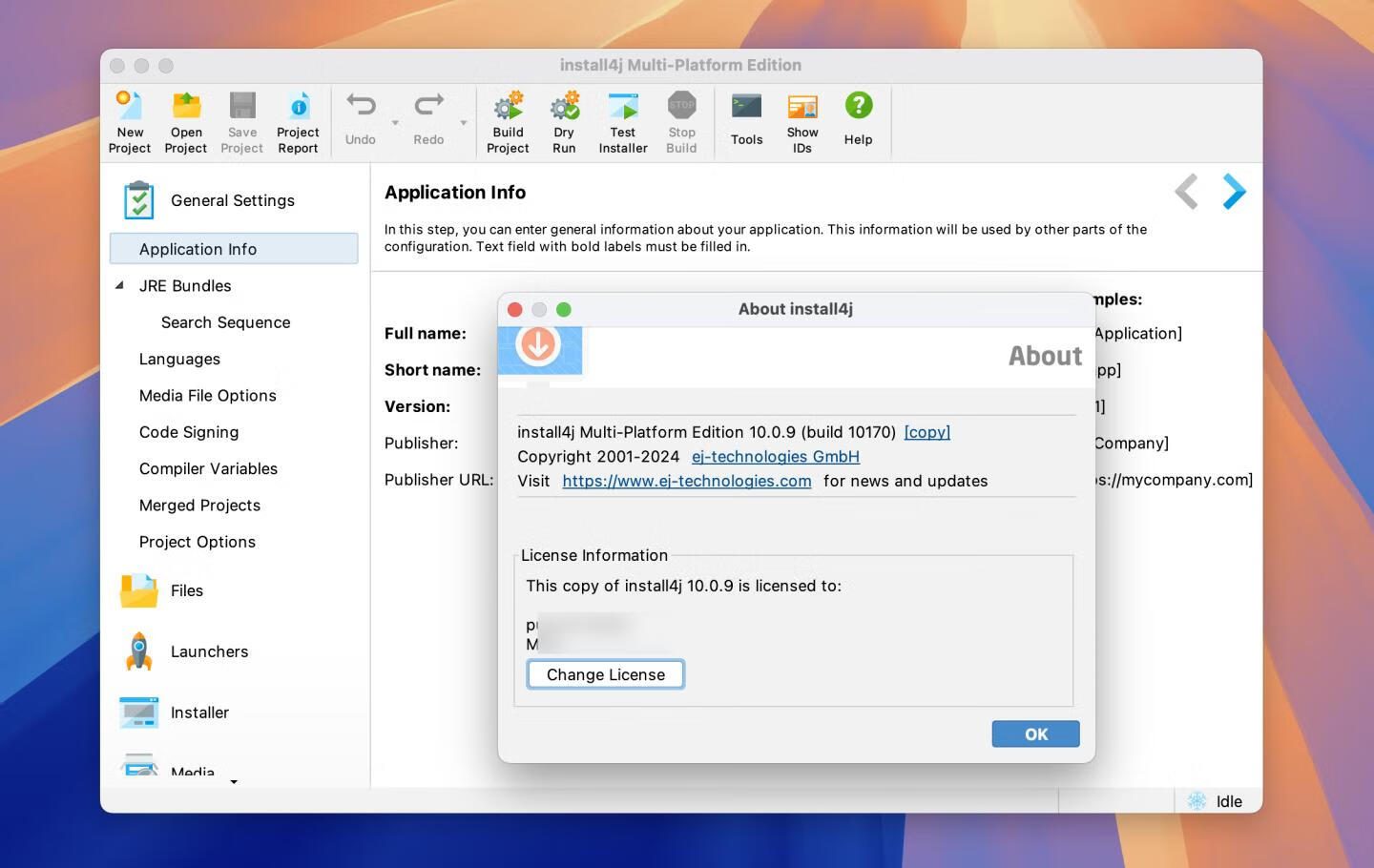
Task: Open Help from the toolbar
Action: 858,120
